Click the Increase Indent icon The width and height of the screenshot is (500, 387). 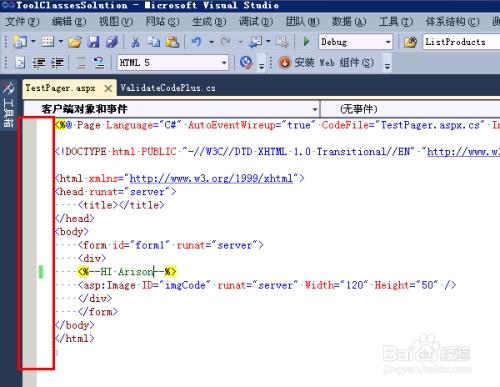(57, 63)
